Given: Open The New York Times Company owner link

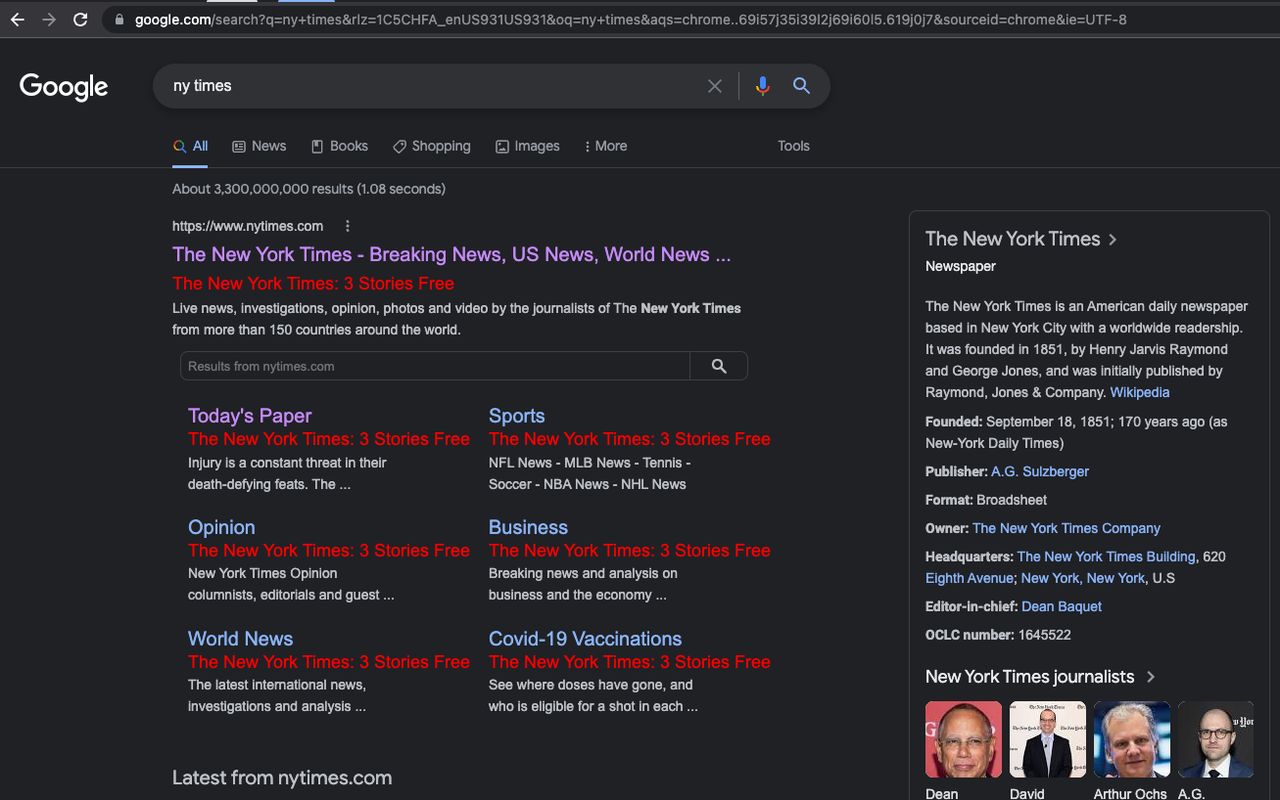Looking at the screenshot, I should (x=1066, y=528).
